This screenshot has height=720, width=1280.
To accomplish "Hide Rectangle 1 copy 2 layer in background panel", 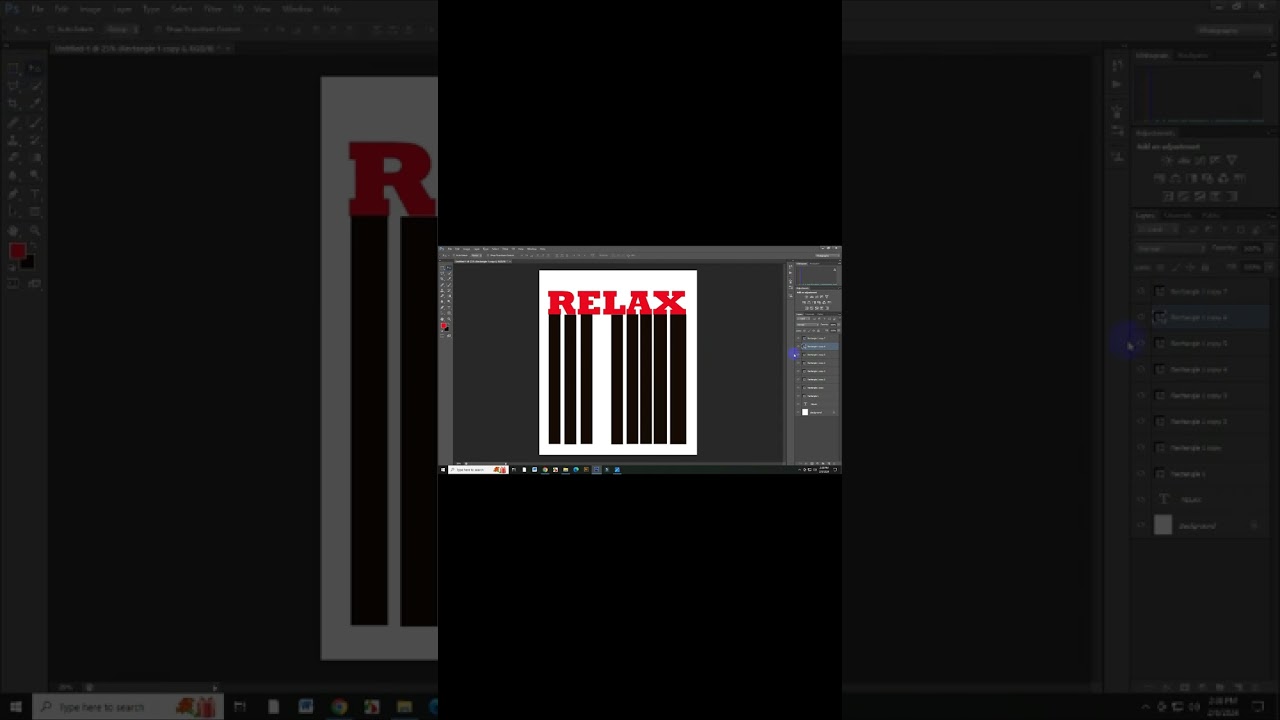I will click(1141, 421).
